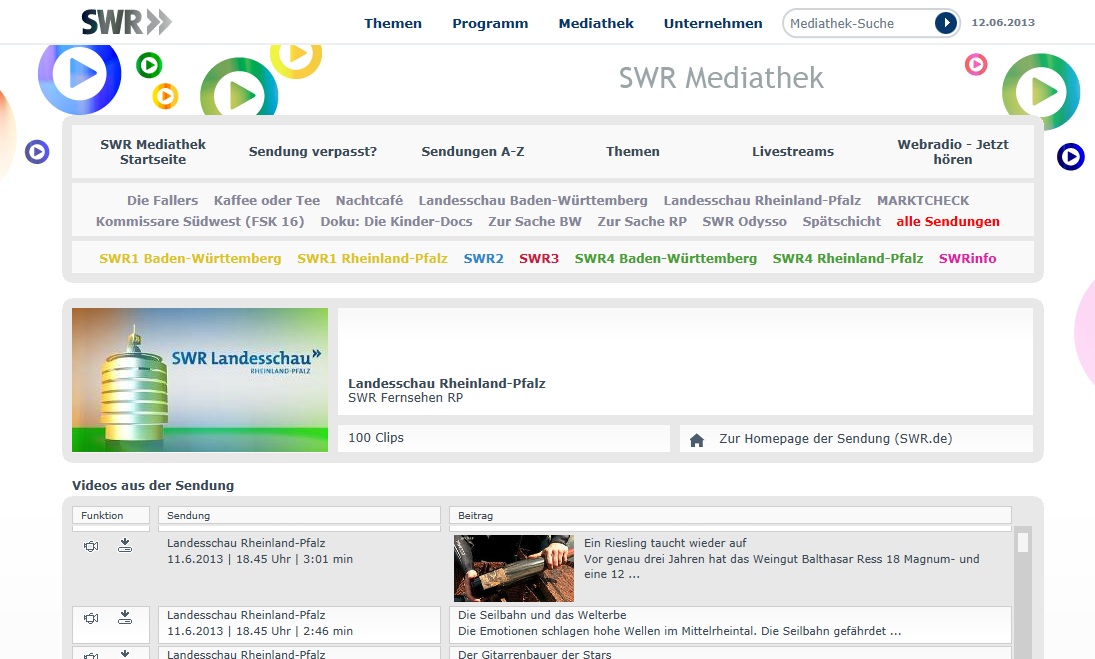1095x659 pixels.
Task: Click the Riesling bottle video thumbnail
Action: coord(514,568)
